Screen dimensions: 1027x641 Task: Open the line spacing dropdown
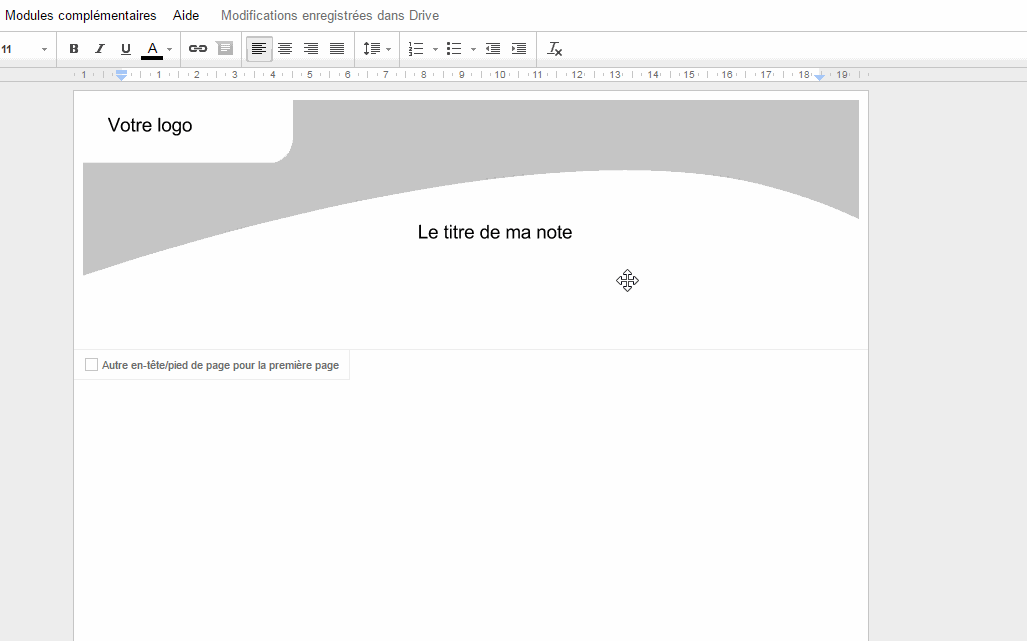point(376,48)
